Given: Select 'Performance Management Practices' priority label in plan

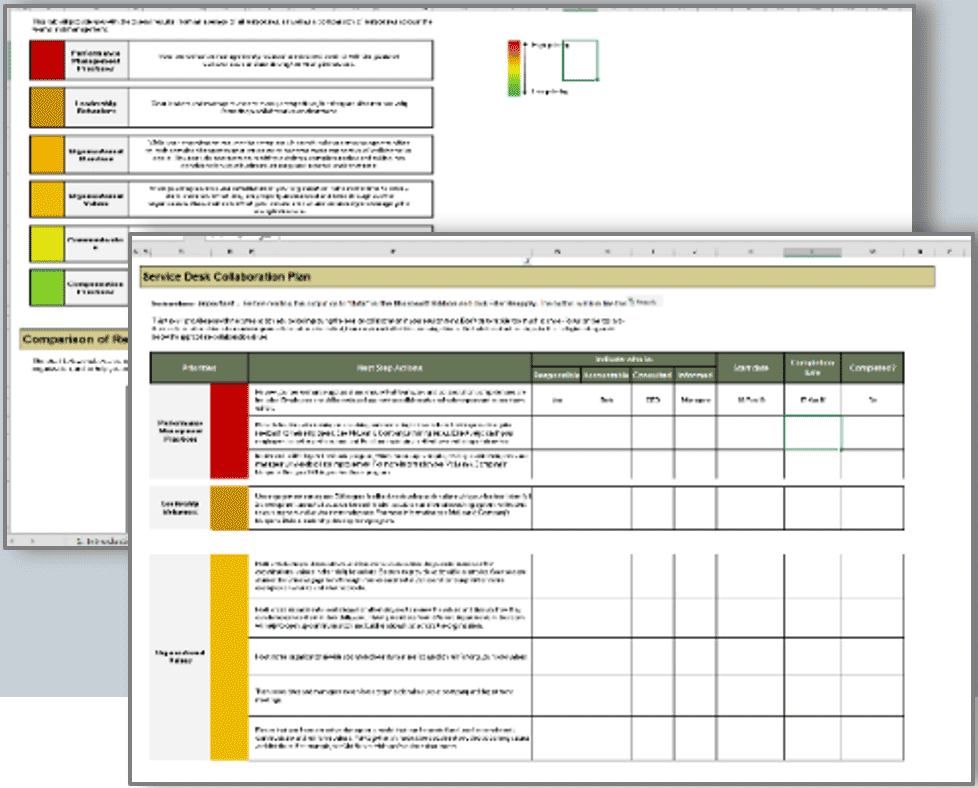Looking at the screenshot, I should (180, 431).
